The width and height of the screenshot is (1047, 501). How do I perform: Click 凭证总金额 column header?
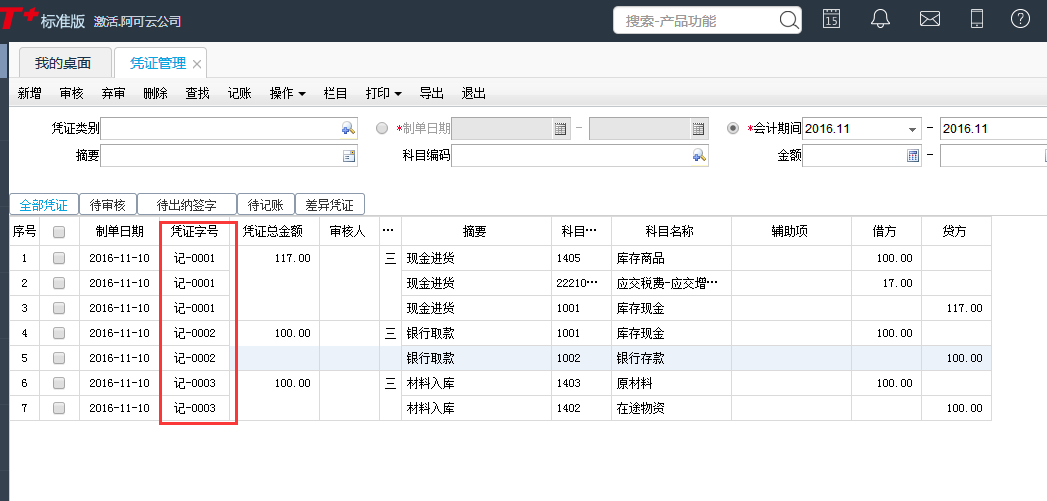click(x=272, y=231)
